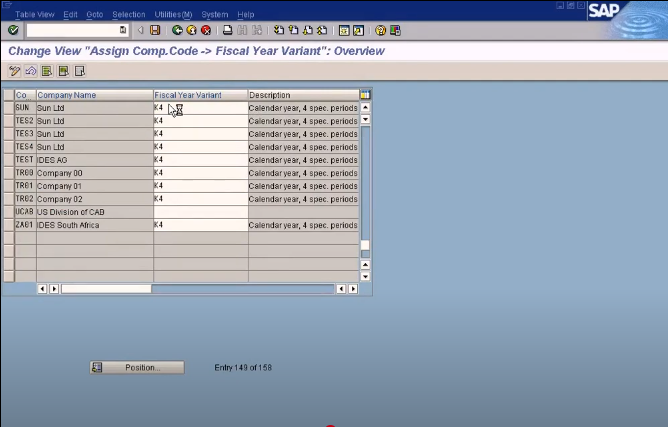The height and width of the screenshot is (427, 668).
Task: Click the Find Next icon
Action: click(x=257, y=30)
